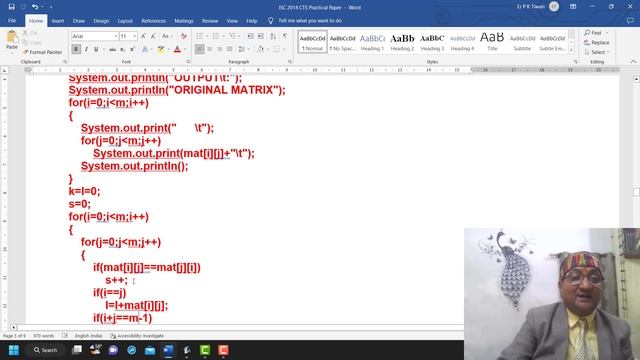Toggle Superscript formatting

point(132,49)
